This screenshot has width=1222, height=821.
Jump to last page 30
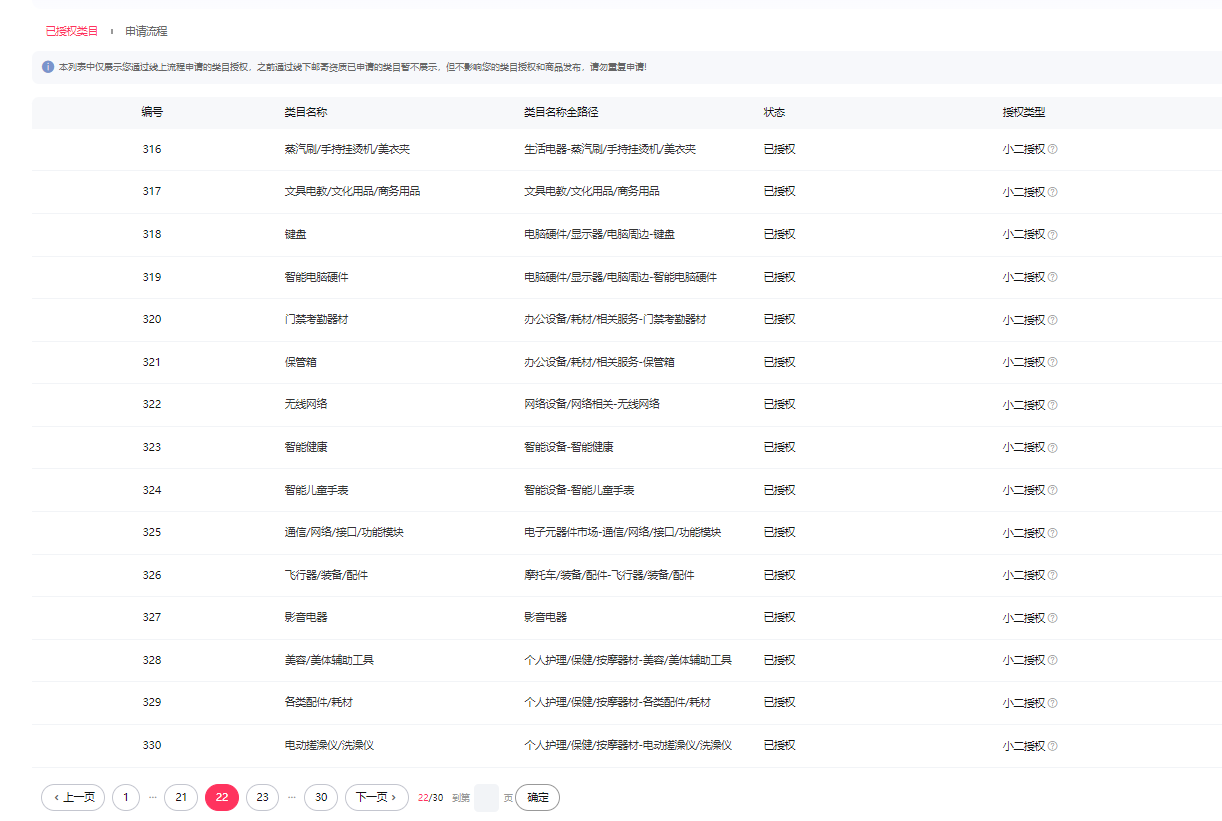pyautogui.click(x=321, y=797)
